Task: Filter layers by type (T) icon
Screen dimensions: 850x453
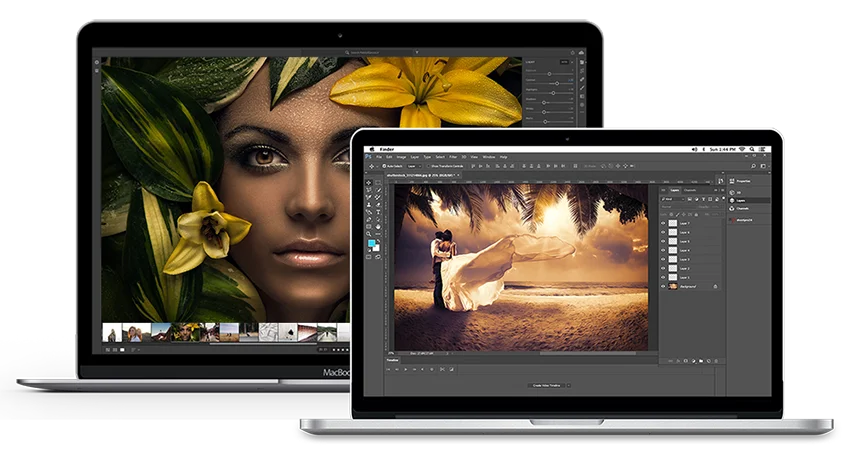Action: point(704,199)
